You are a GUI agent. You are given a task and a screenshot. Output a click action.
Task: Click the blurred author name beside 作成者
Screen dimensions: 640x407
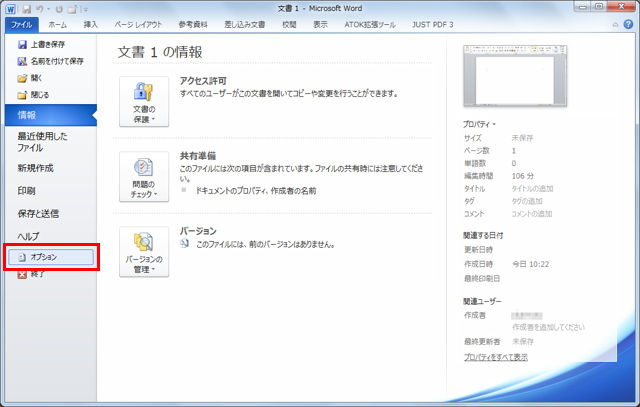[527, 316]
